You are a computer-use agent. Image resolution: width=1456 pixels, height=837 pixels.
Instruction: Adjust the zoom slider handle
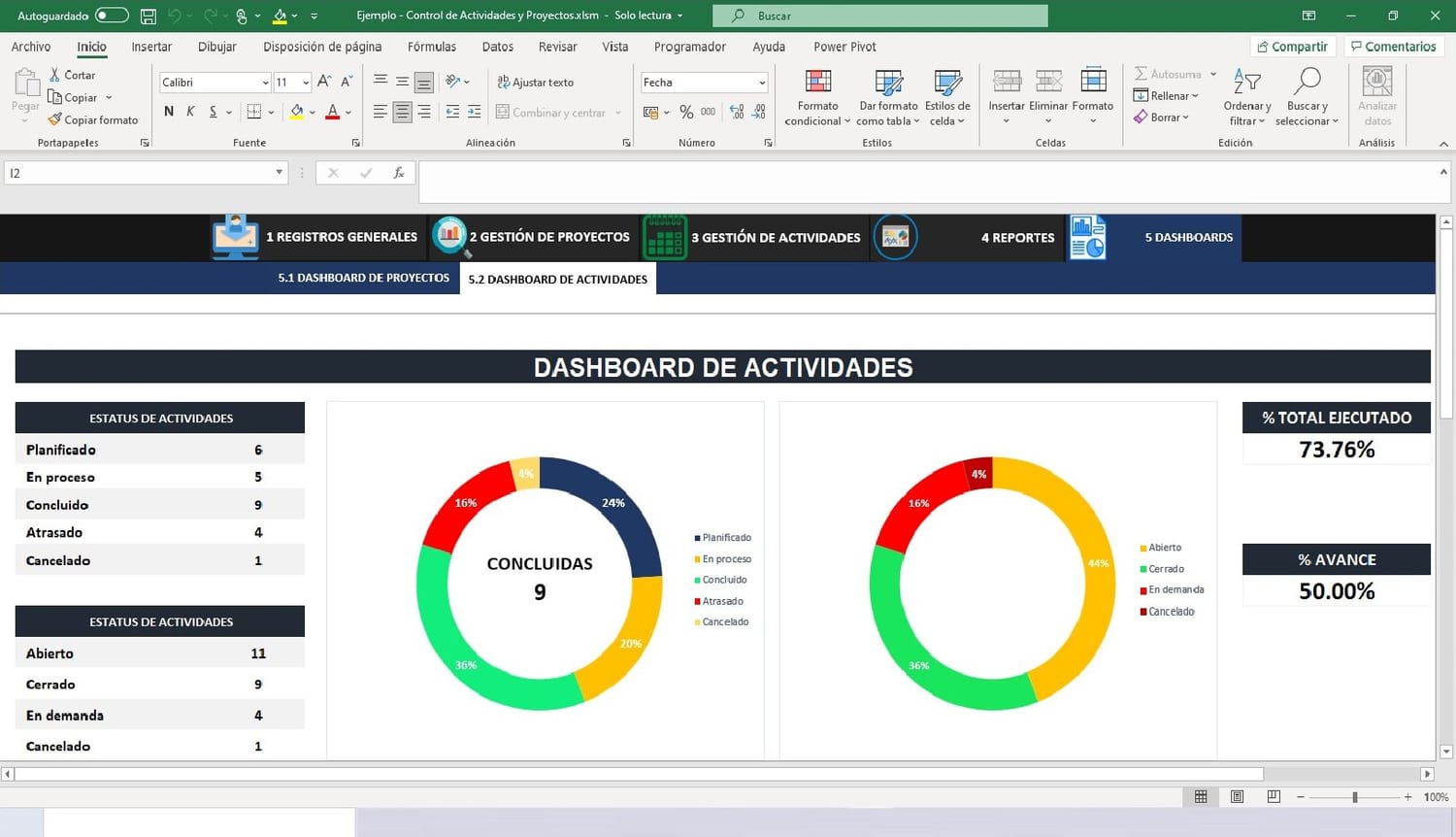pos(1355,796)
